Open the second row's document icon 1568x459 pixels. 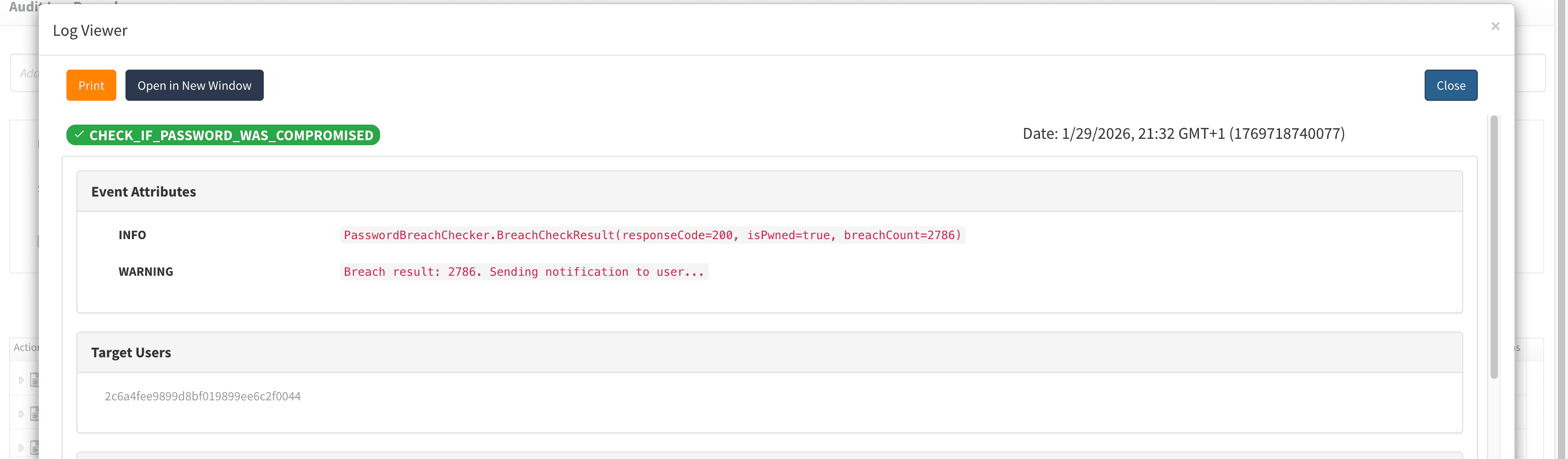(35, 414)
